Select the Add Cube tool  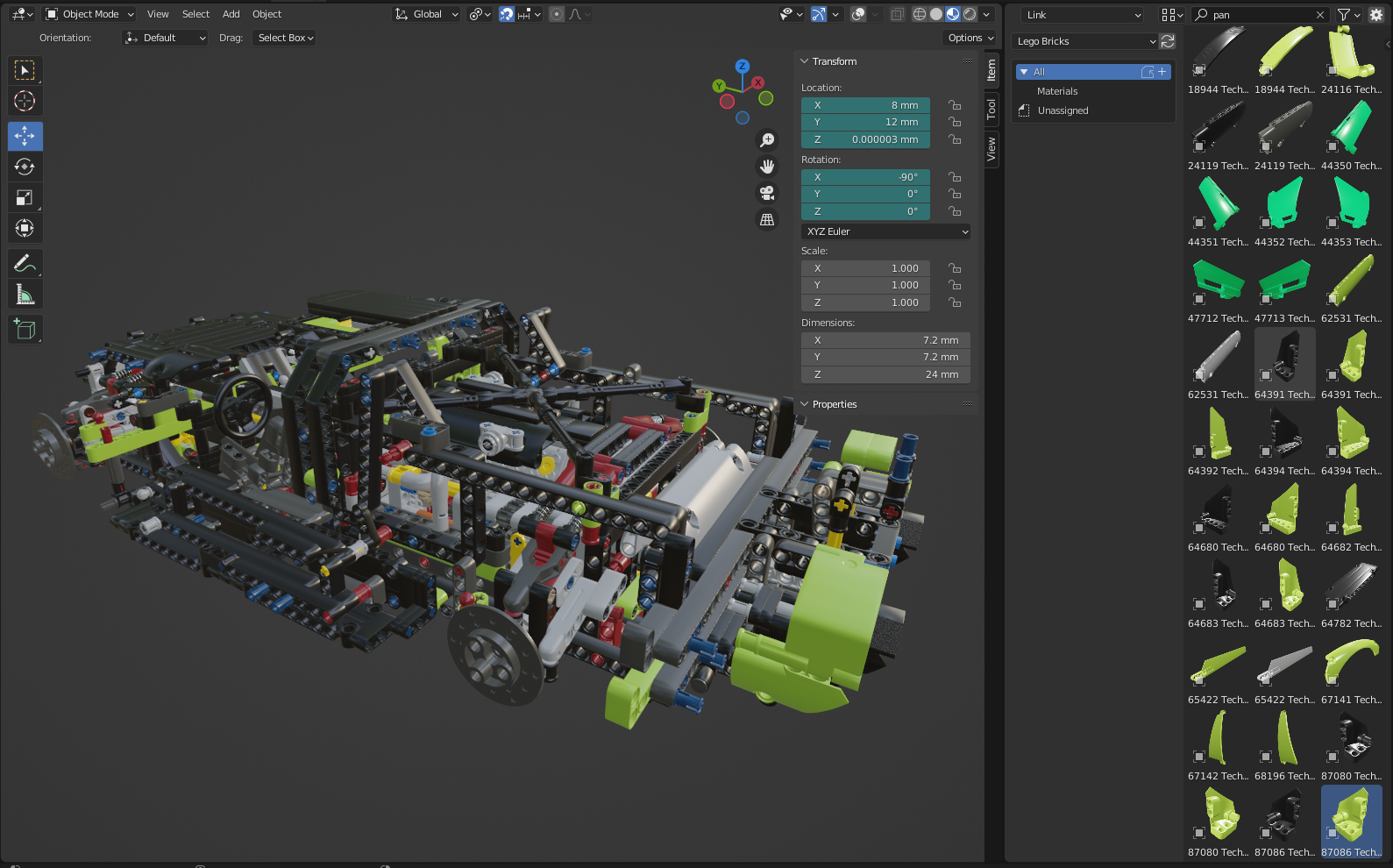click(25, 330)
